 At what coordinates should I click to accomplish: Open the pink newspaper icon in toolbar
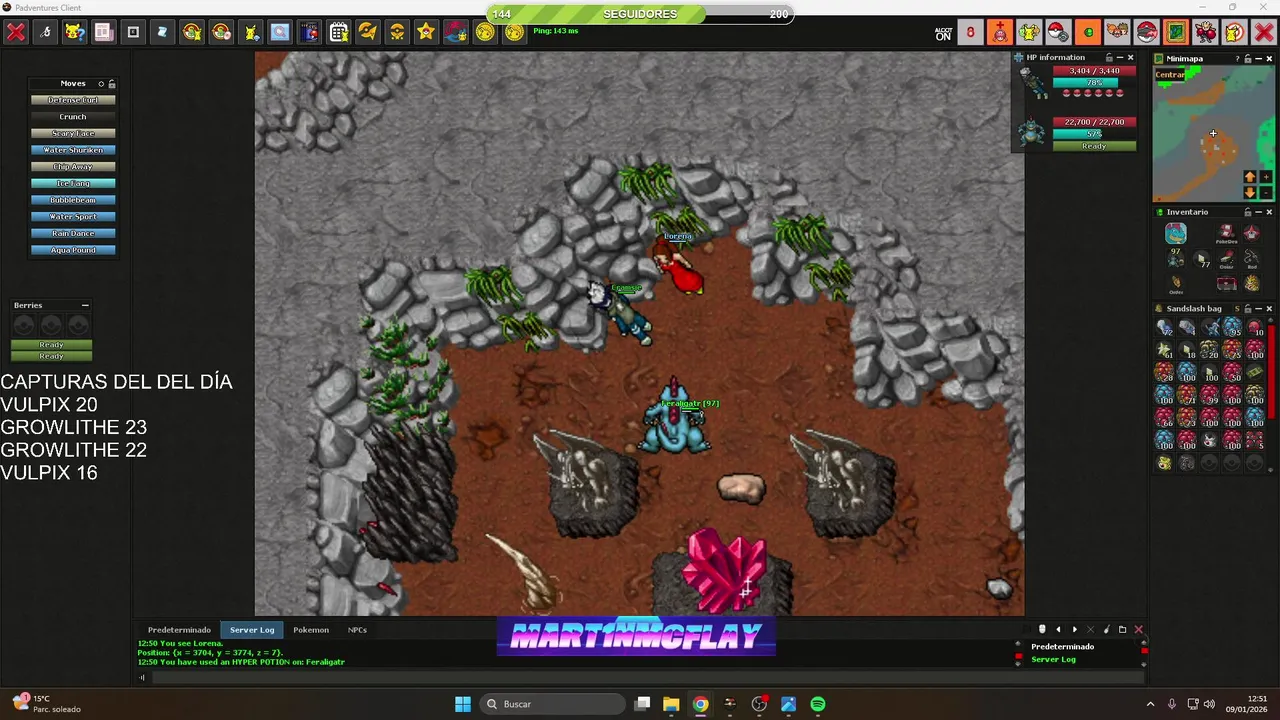pos(103,32)
